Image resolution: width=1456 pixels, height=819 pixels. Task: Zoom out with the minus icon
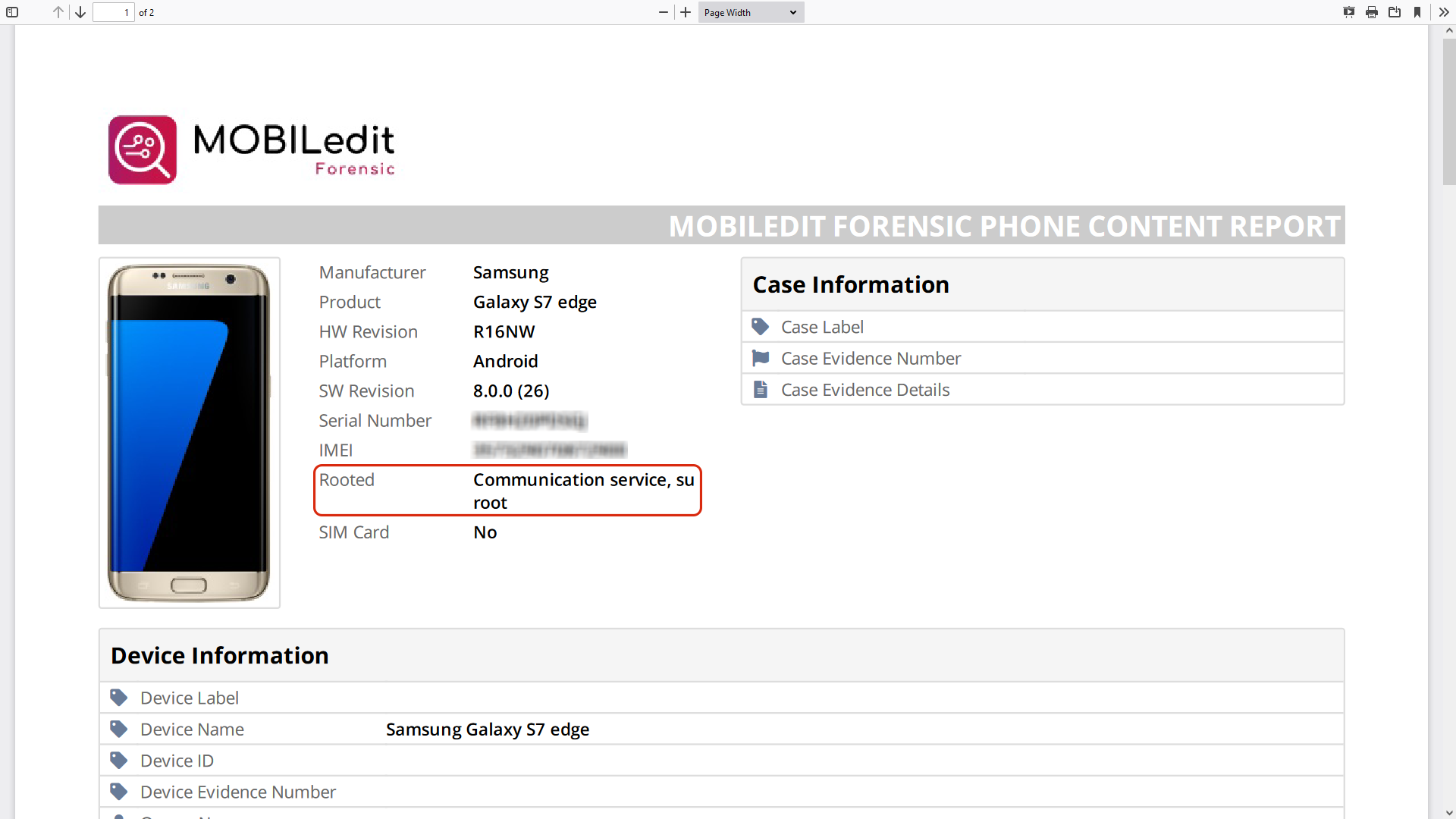pyautogui.click(x=664, y=12)
